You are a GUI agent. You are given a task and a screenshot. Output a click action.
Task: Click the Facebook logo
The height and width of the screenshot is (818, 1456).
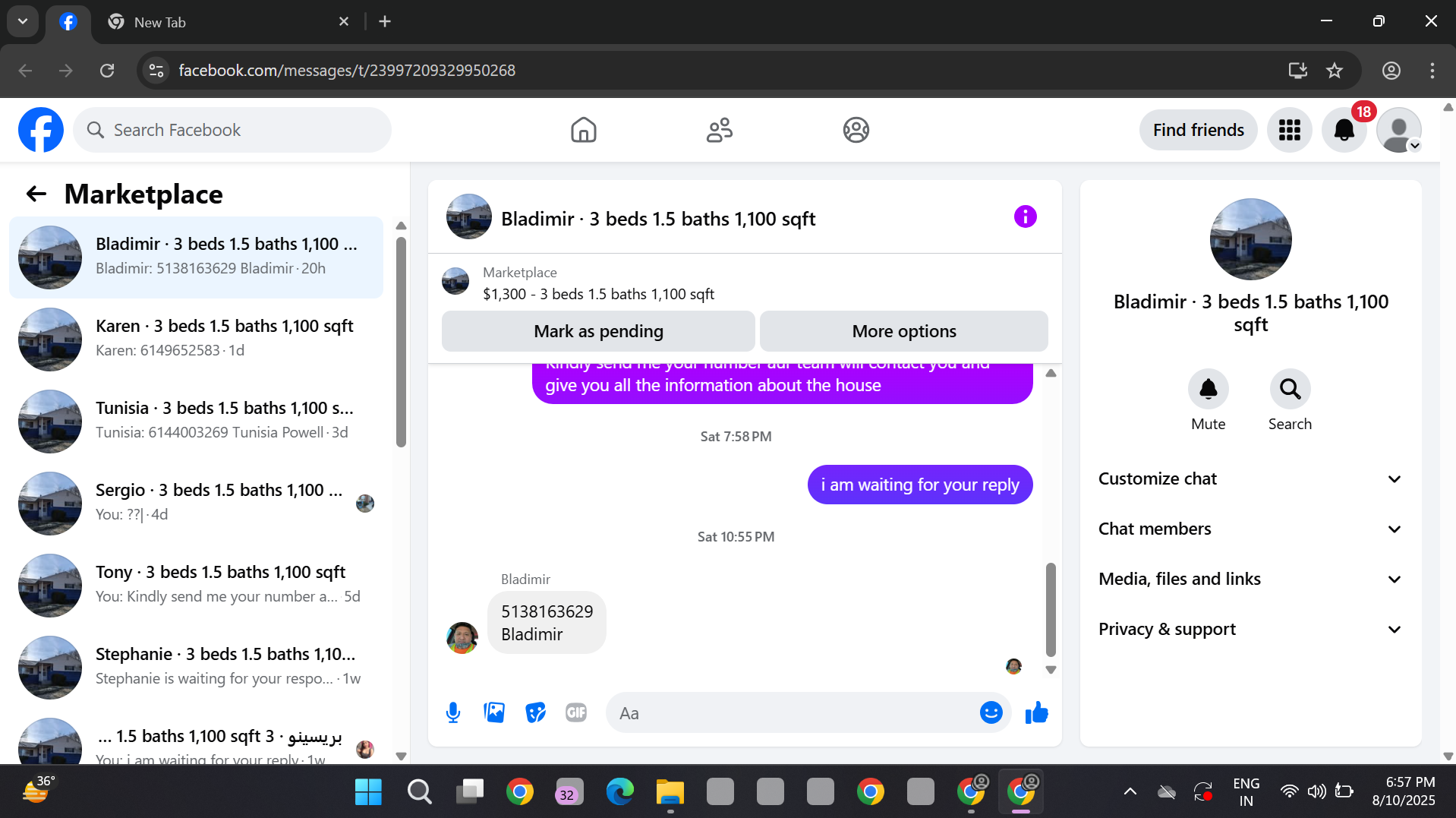point(41,130)
